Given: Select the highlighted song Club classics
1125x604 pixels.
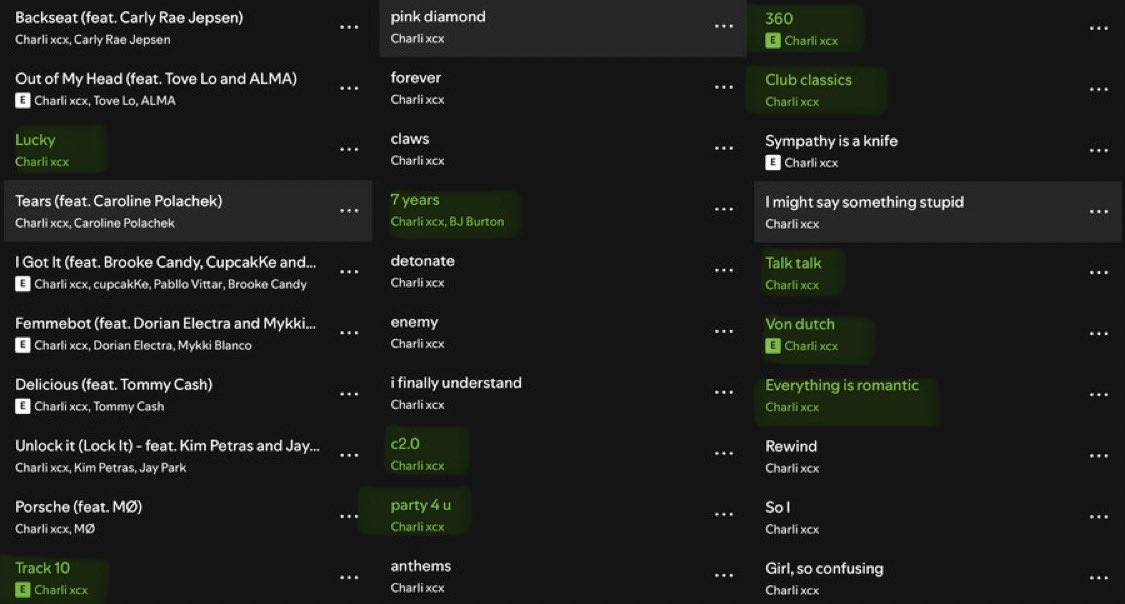Looking at the screenshot, I should point(808,80).
